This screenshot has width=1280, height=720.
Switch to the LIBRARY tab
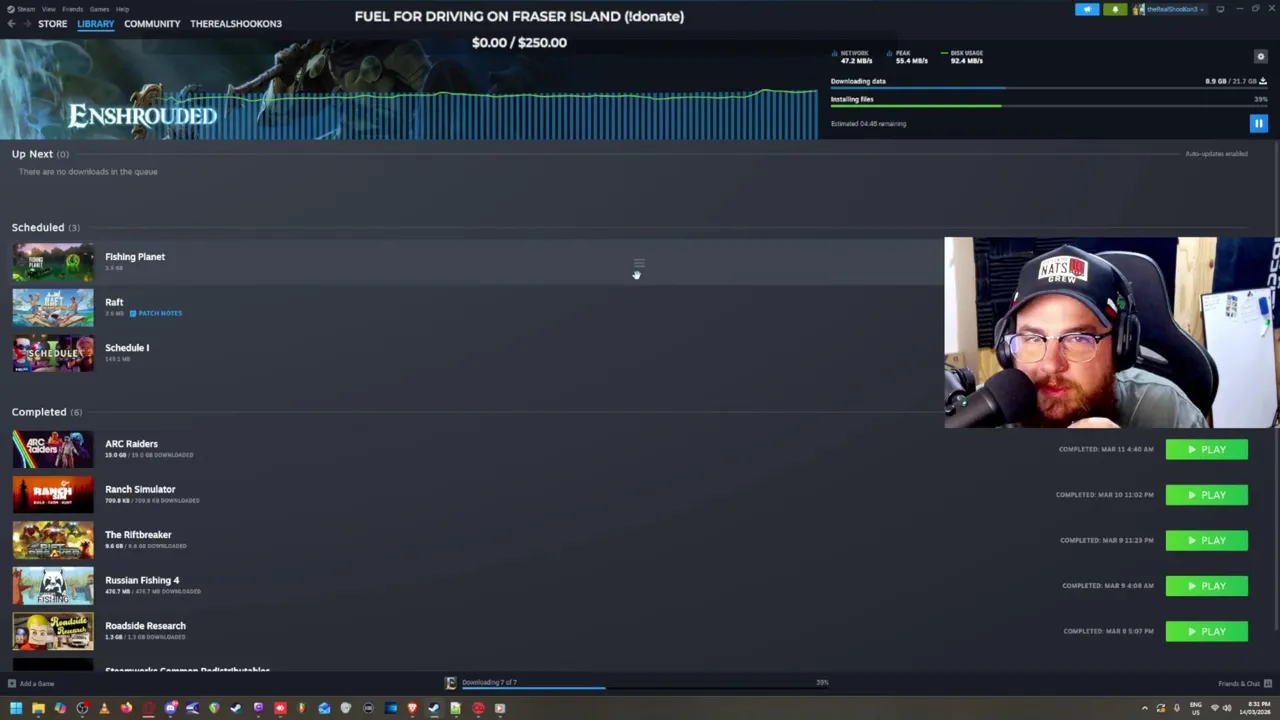point(96,24)
